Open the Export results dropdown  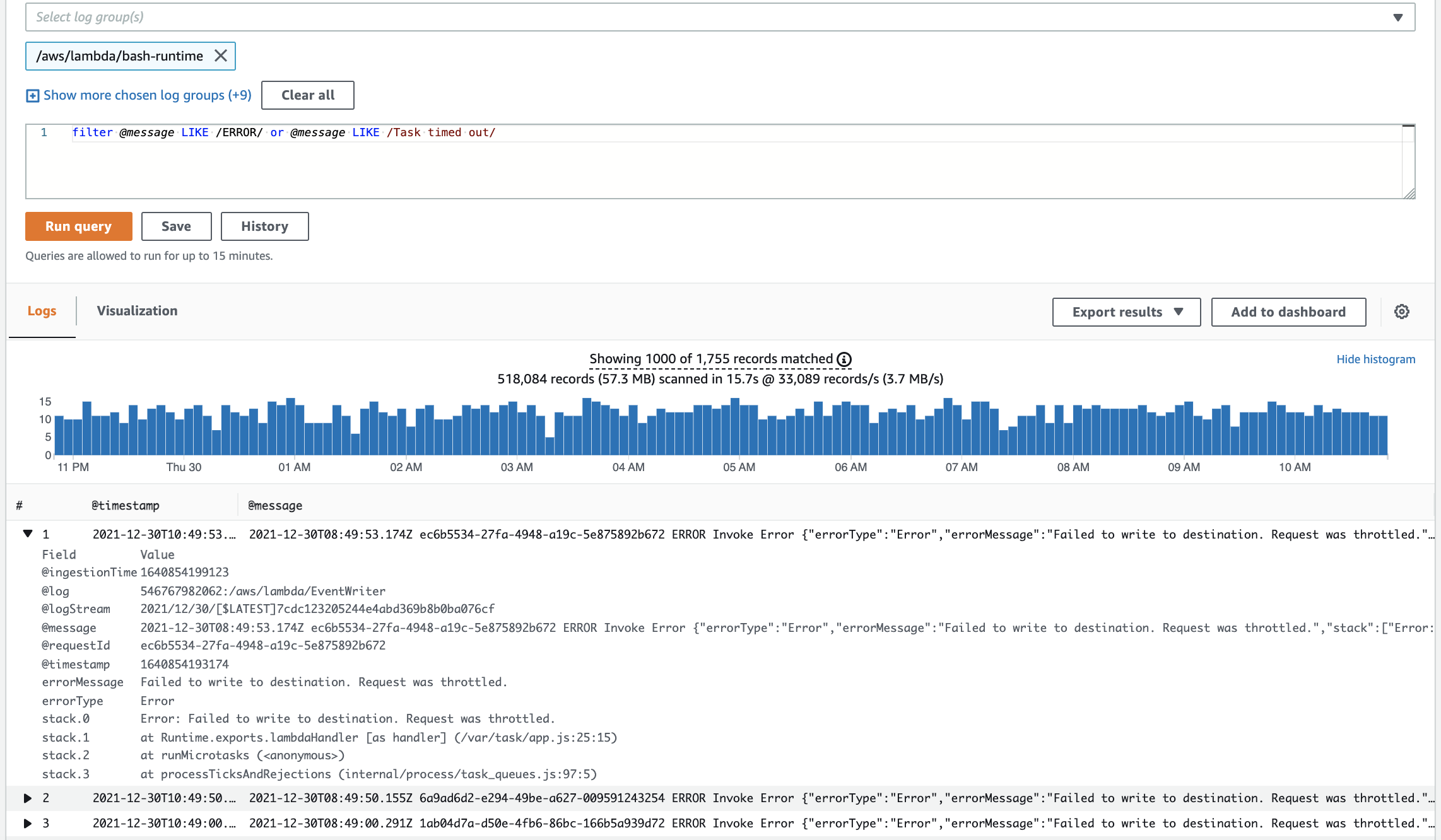[x=1126, y=312]
